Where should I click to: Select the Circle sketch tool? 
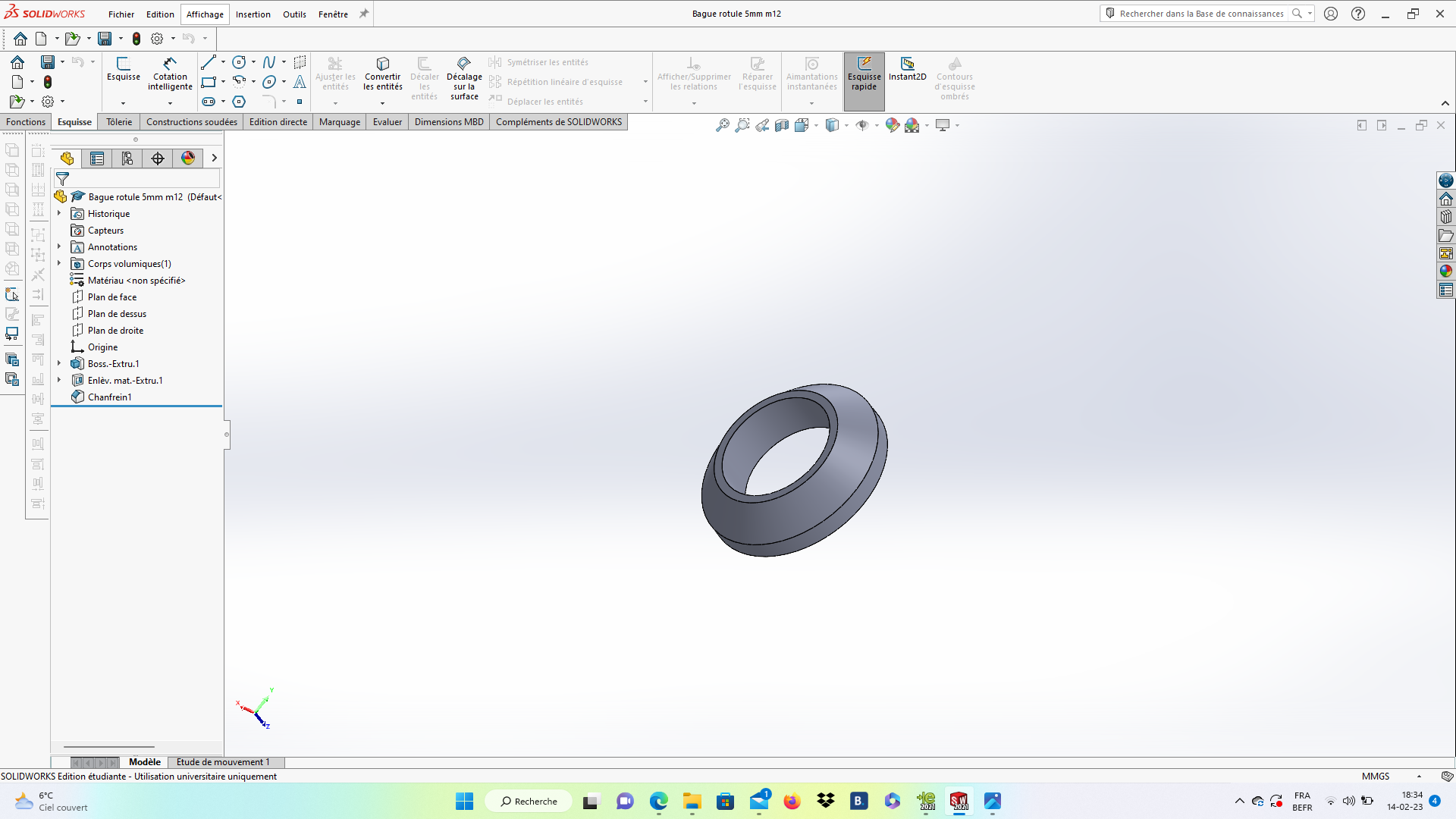pos(239,62)
